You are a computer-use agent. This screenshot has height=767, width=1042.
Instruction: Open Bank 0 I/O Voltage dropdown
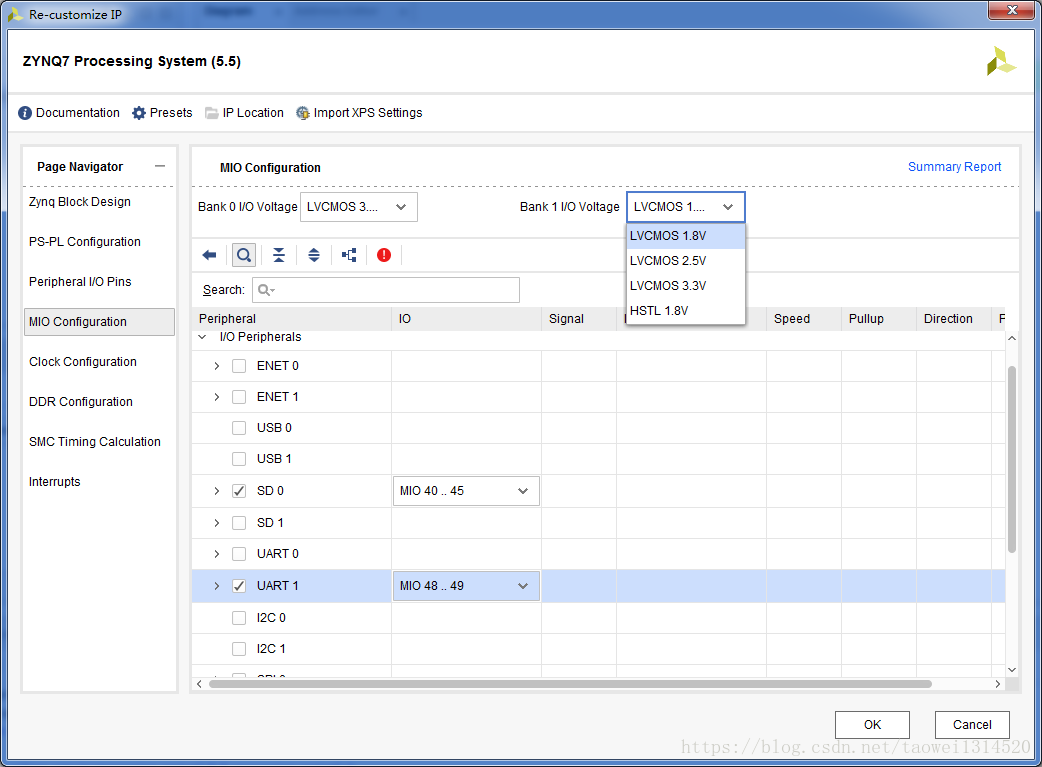pyautogui.click(x=359, y=207)
